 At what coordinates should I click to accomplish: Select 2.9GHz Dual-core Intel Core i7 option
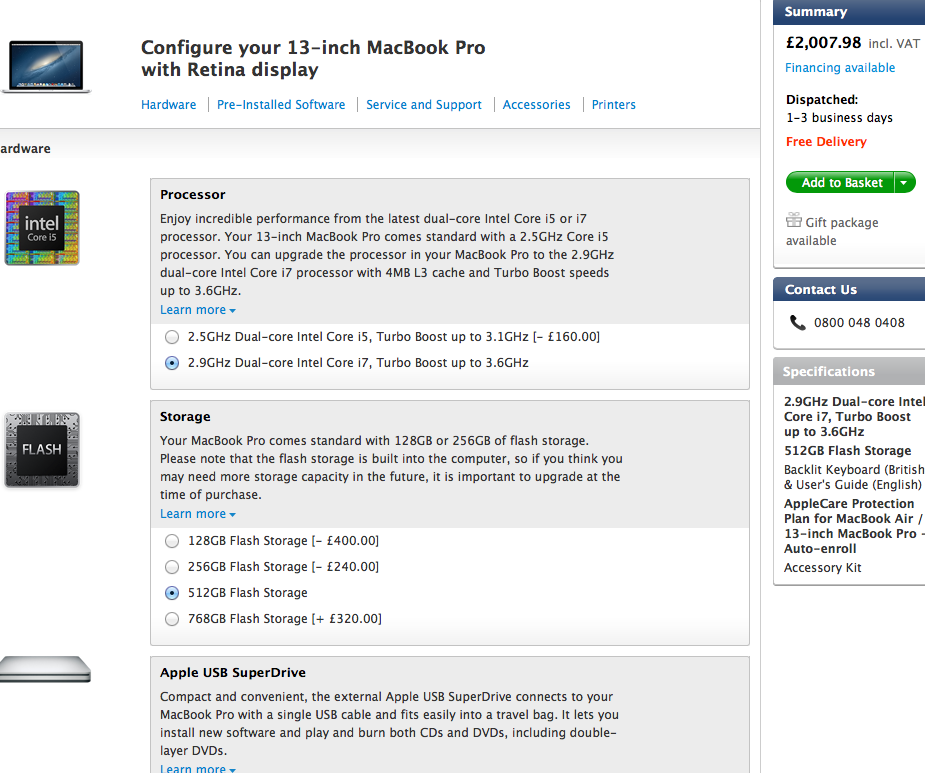click(x=172, y=363)
